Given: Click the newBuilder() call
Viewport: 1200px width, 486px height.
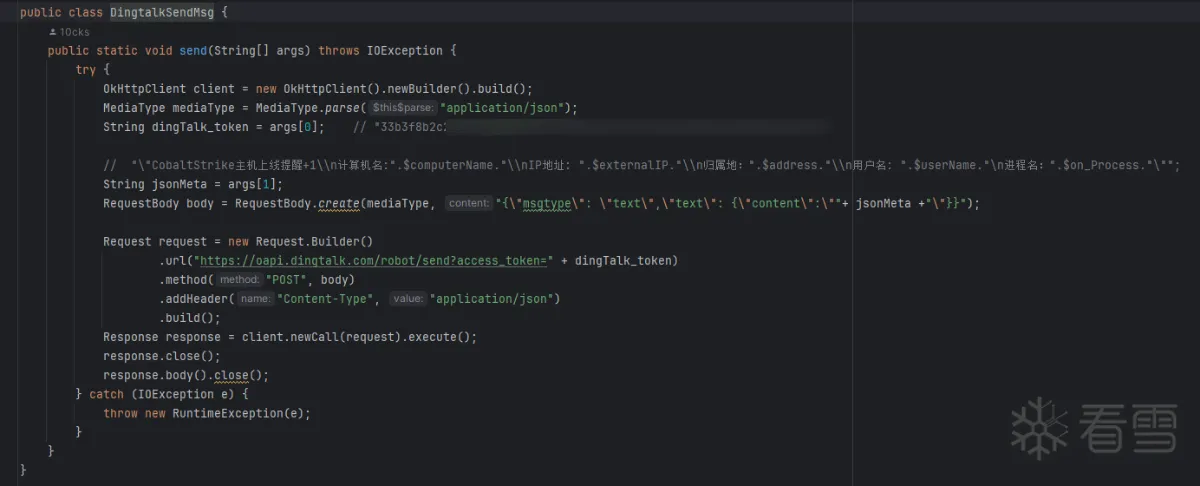Looking at the screenshot, I should pyautogui.click(x=420, y=89).
